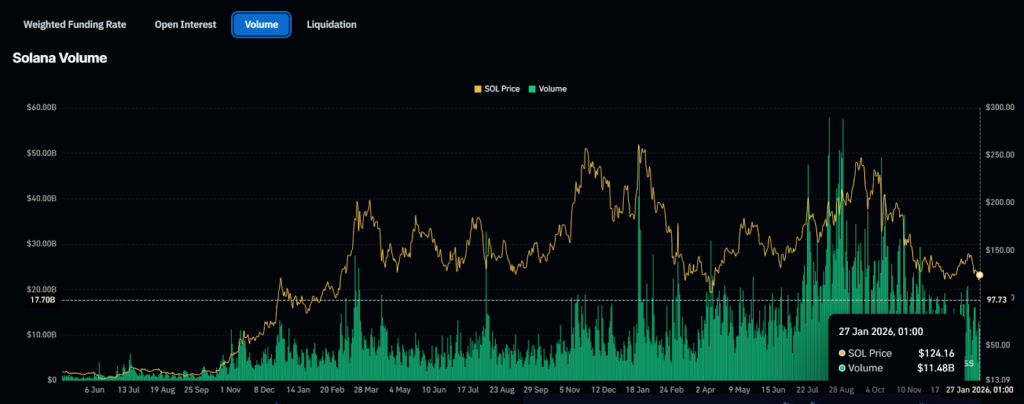Toggle Volume series via legend label

tap(553, 89)
